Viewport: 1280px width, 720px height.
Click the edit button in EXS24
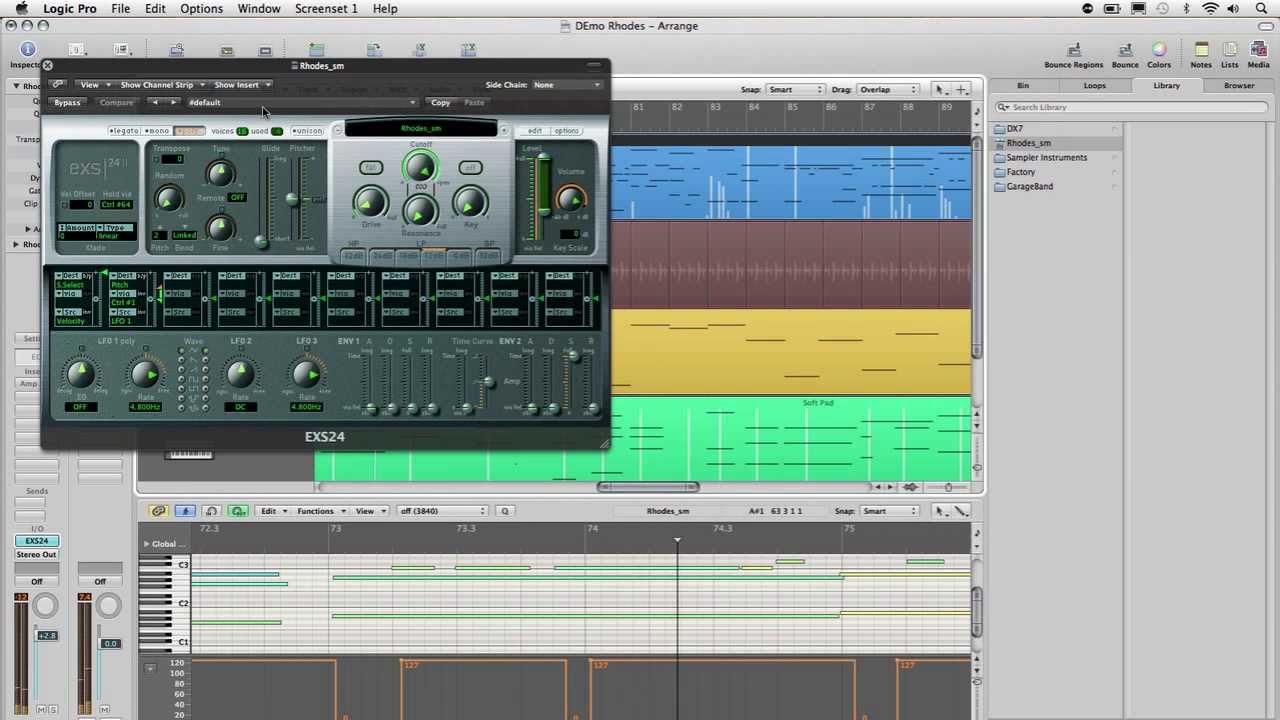coord(535,131)
